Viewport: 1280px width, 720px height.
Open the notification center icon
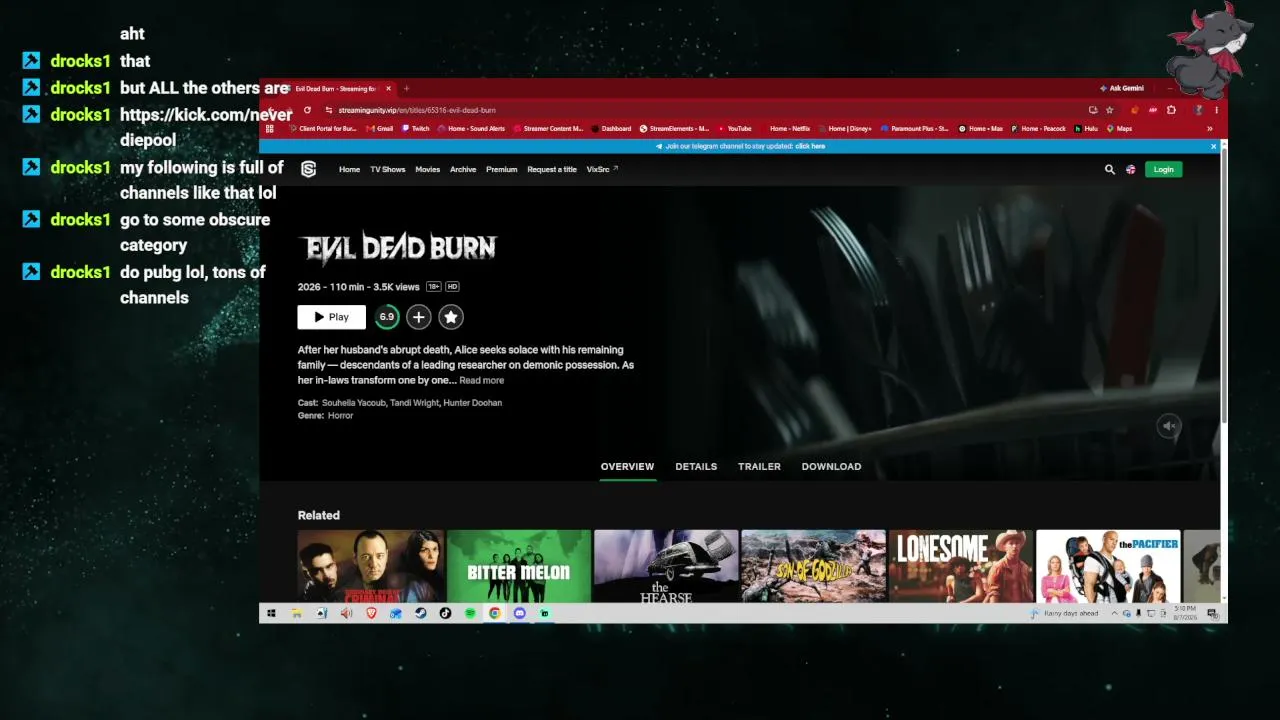click(x=1213, y=614)
